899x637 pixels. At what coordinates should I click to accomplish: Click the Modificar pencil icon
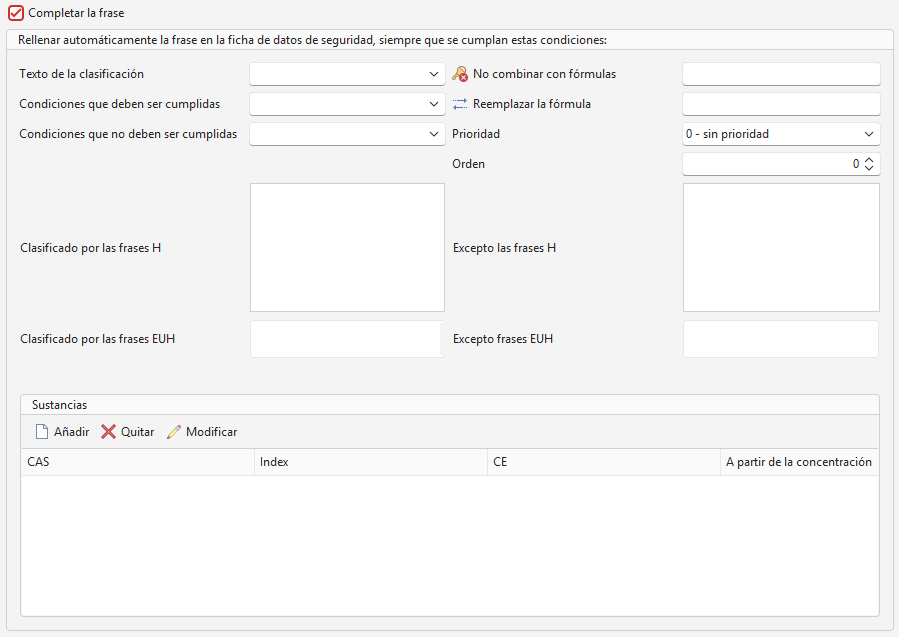174,432
